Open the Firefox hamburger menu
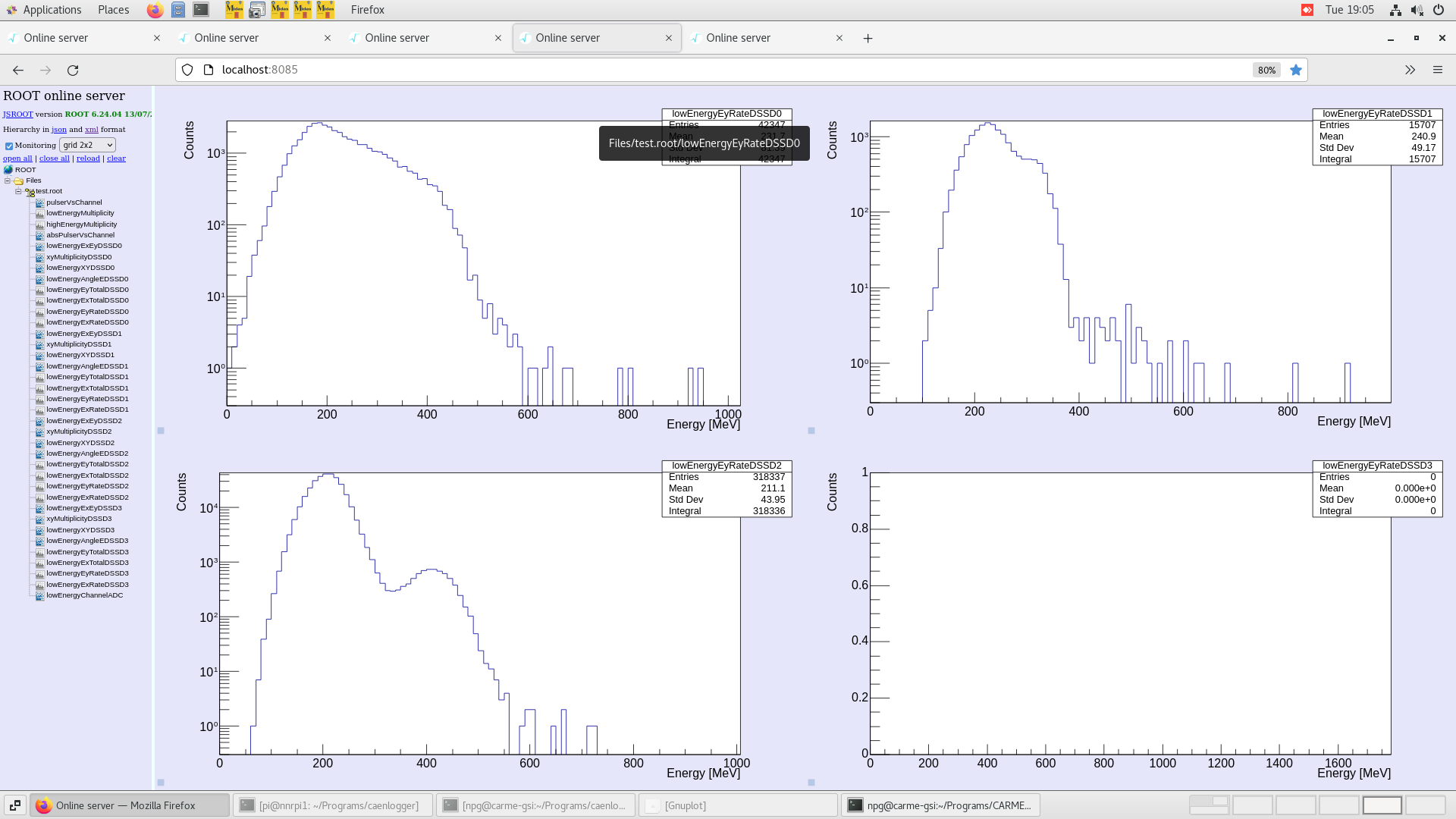Screen dimensions: 1456x819 click(x=1438, y=70)
